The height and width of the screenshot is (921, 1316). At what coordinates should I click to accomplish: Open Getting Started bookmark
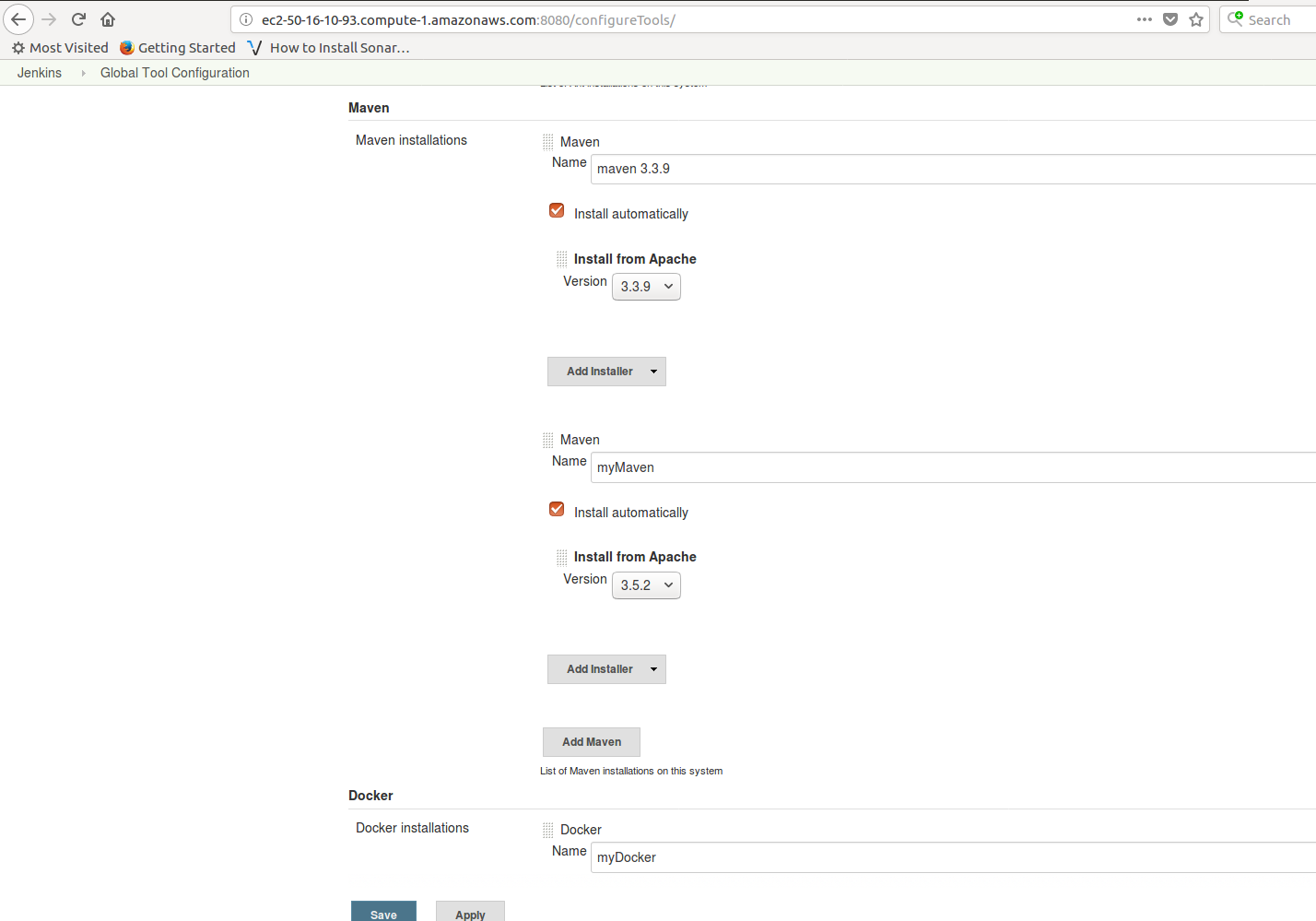pos(178,48)
